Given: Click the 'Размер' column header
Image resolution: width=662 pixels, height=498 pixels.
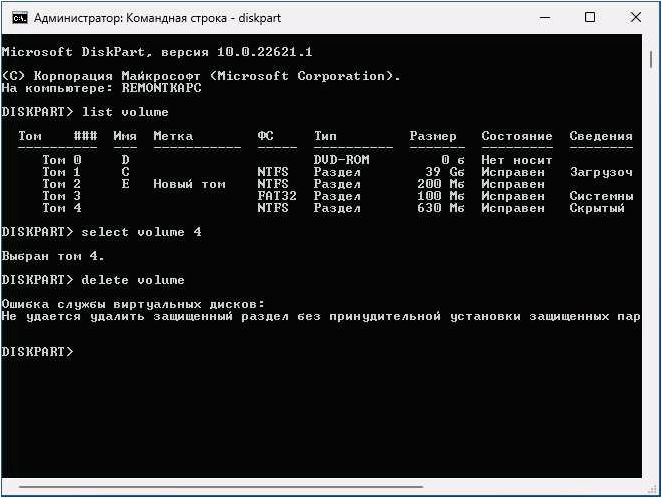Looking at the screenshot, I should pyautogui.click(x=433, y=136).
